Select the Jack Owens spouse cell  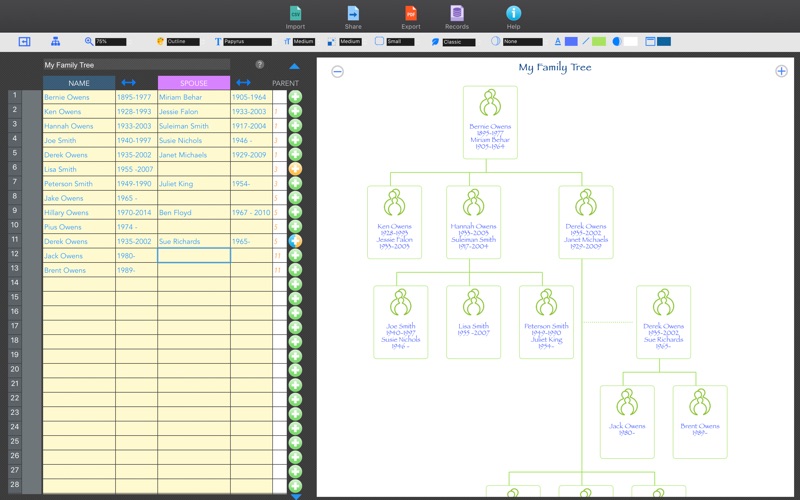pos(194,256)
